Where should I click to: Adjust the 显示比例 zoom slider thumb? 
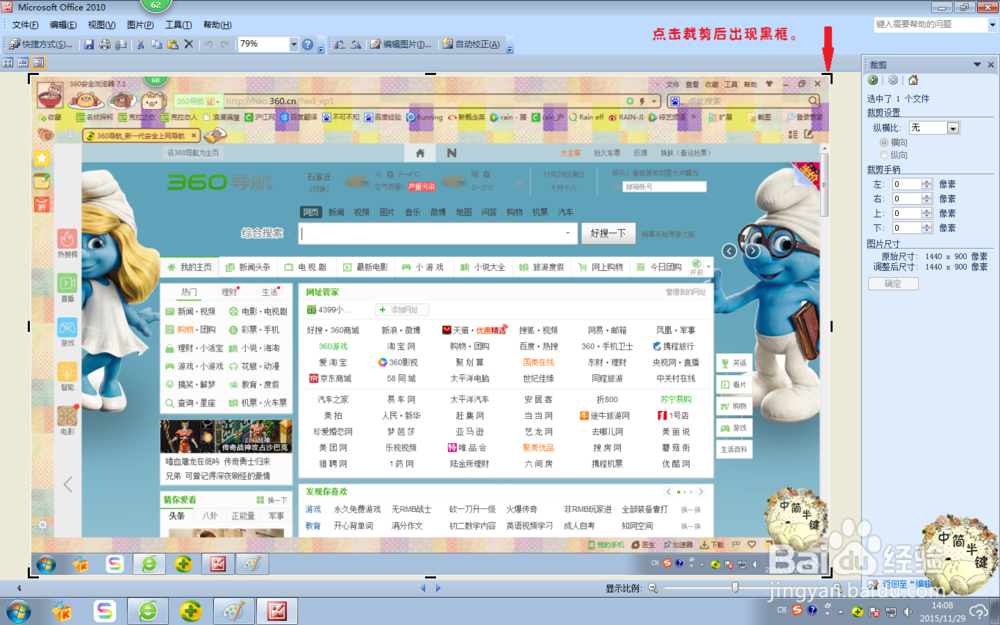[735, 587]
